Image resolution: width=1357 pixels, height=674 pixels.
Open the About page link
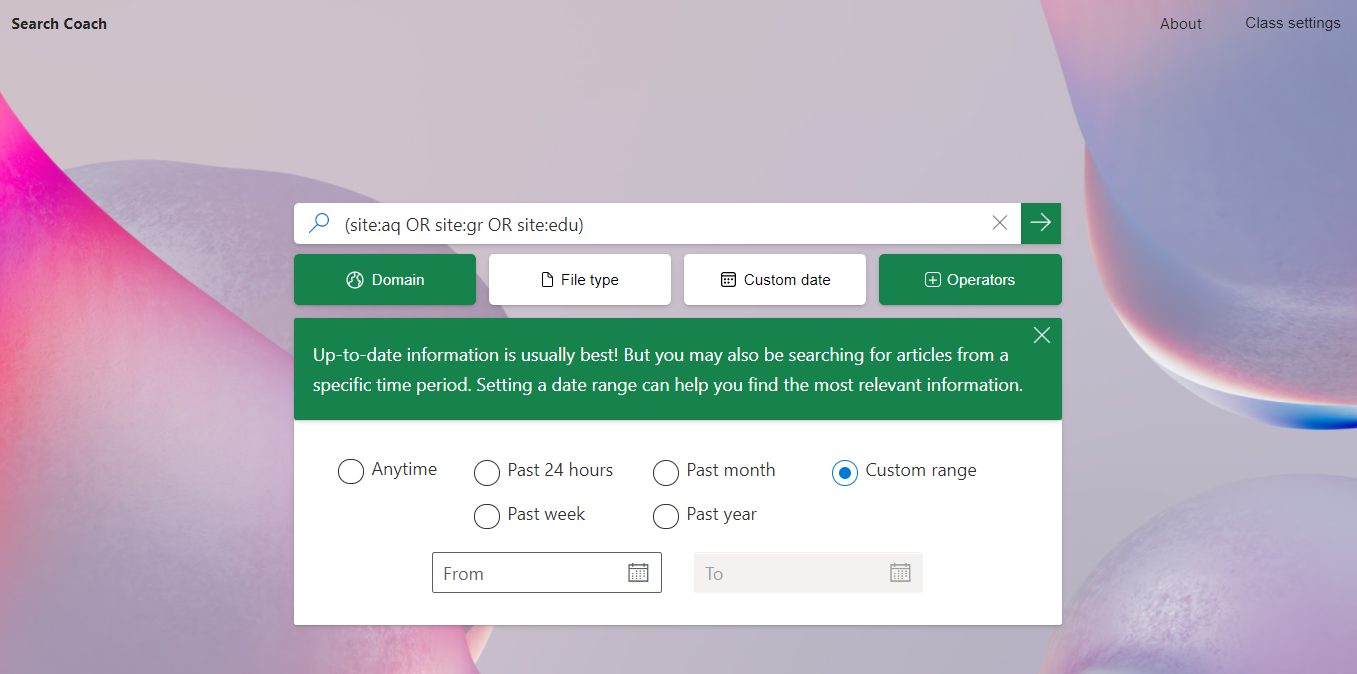[1180, 24]
